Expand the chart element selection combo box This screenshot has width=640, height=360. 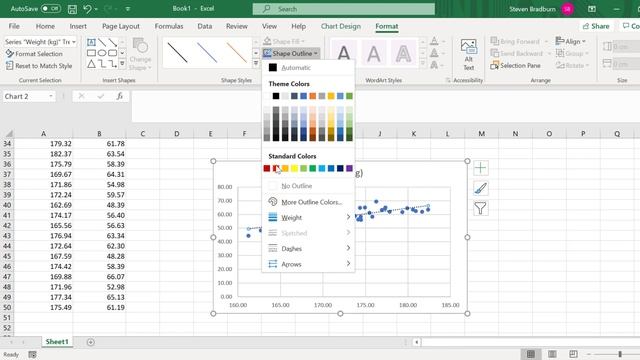[73, 42]
